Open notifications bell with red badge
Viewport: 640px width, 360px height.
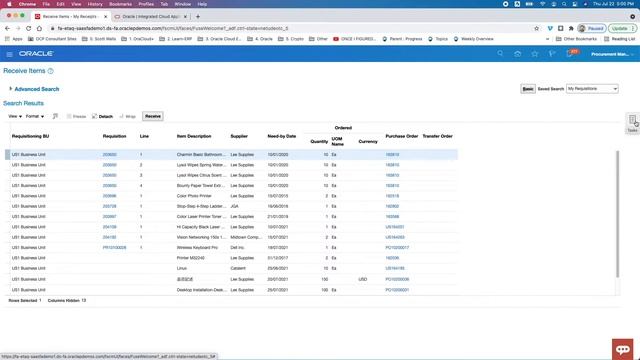coord(571,53)
